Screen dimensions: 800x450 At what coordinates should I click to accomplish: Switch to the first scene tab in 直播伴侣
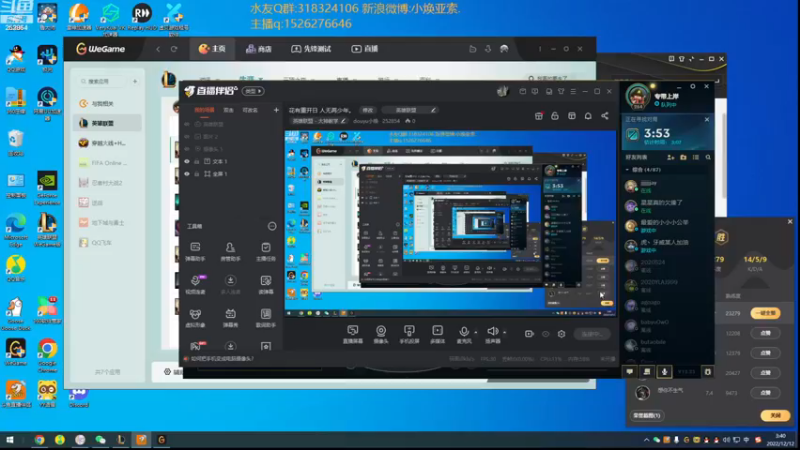point(204,110)
